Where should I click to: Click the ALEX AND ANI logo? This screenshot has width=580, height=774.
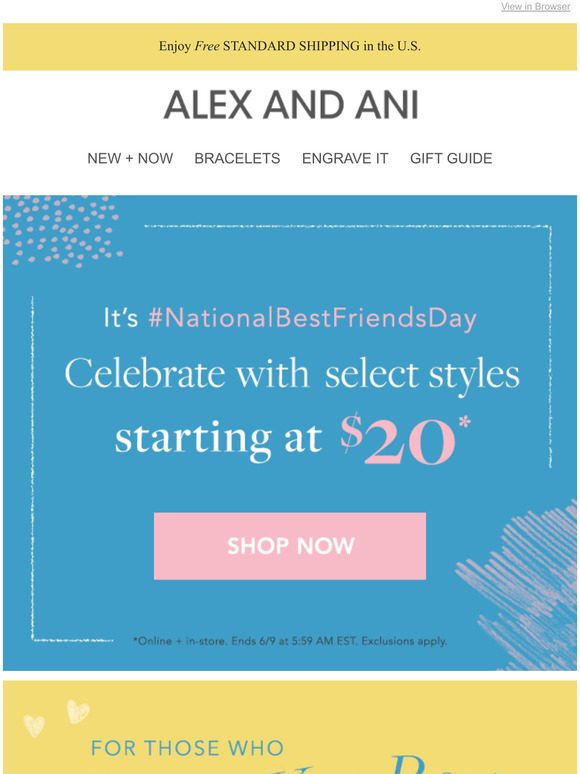point(291,105)
